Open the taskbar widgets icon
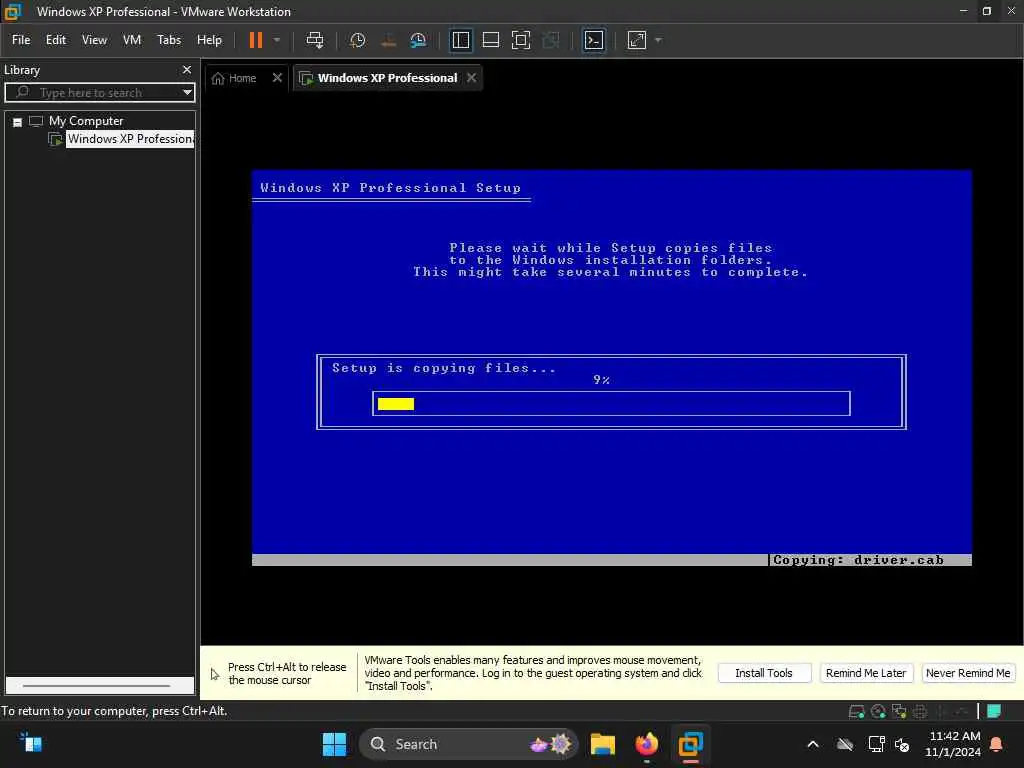 click(x=31, y=743)
